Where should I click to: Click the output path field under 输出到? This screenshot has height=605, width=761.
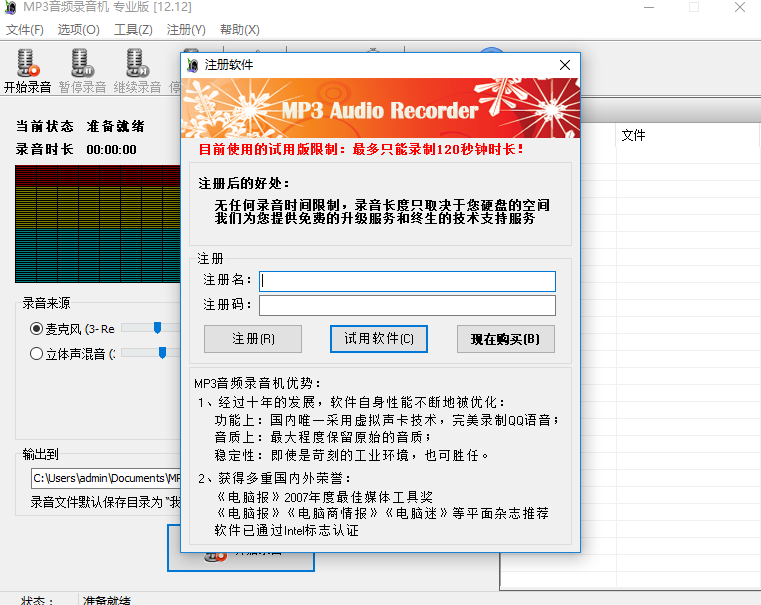(106, 478)
